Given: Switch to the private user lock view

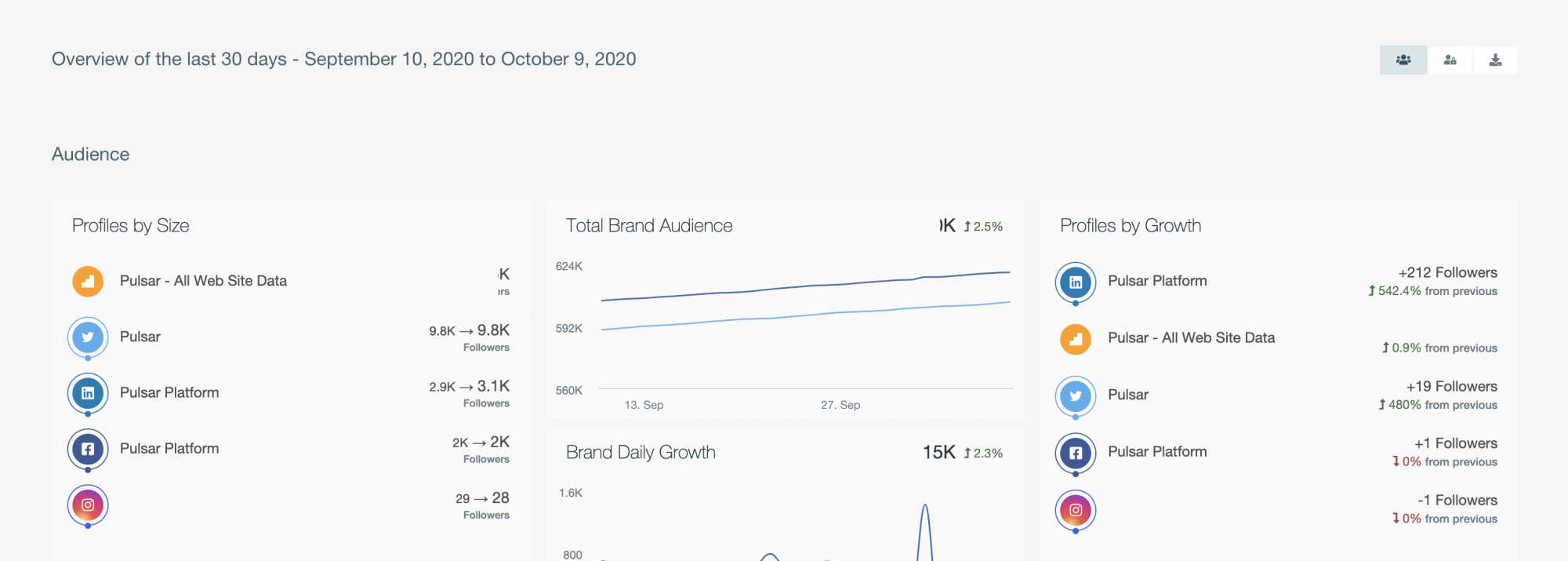Looking at the screenshot, I should 1450,60.
